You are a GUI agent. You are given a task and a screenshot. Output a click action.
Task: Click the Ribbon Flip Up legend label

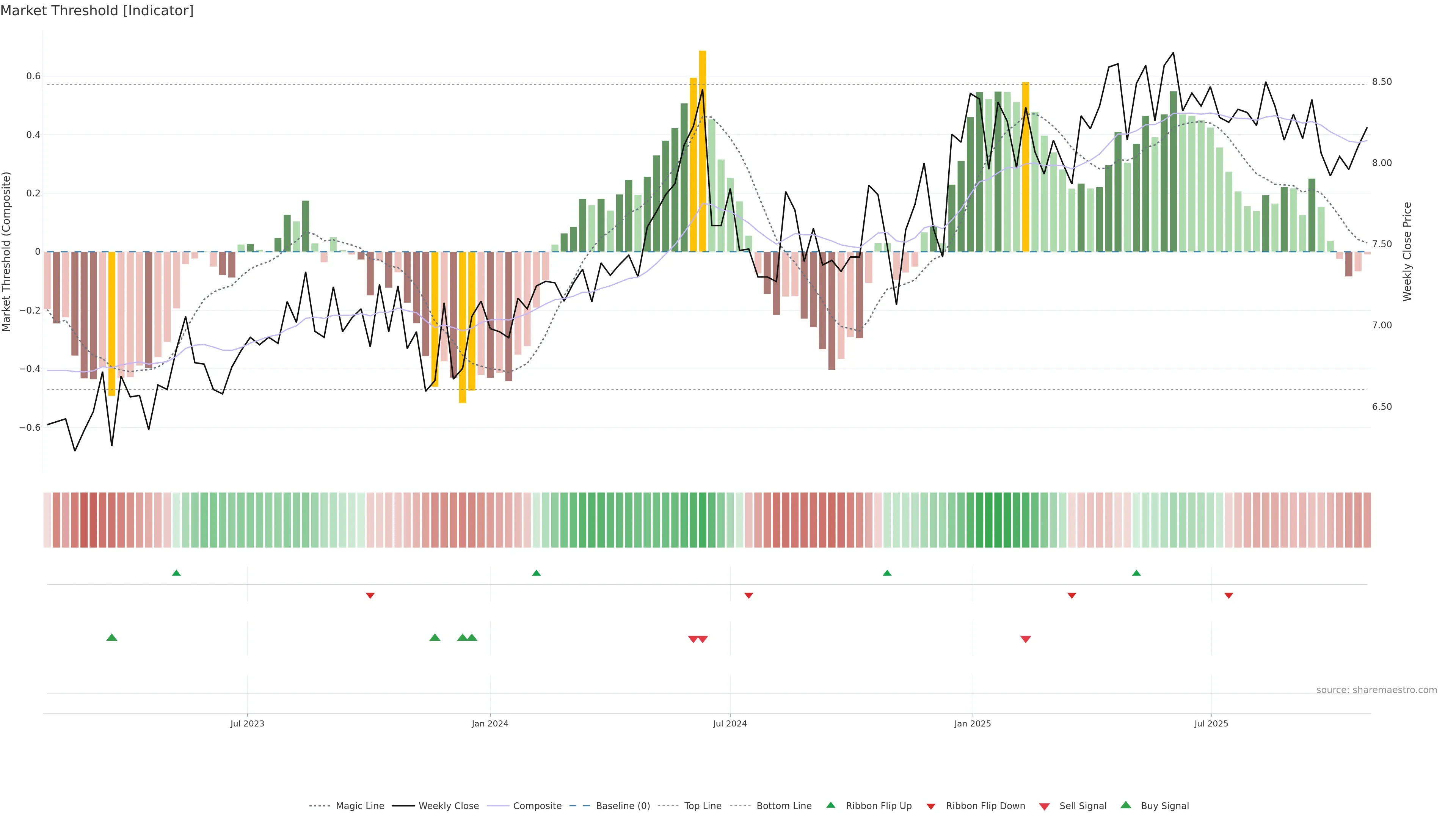879,806
